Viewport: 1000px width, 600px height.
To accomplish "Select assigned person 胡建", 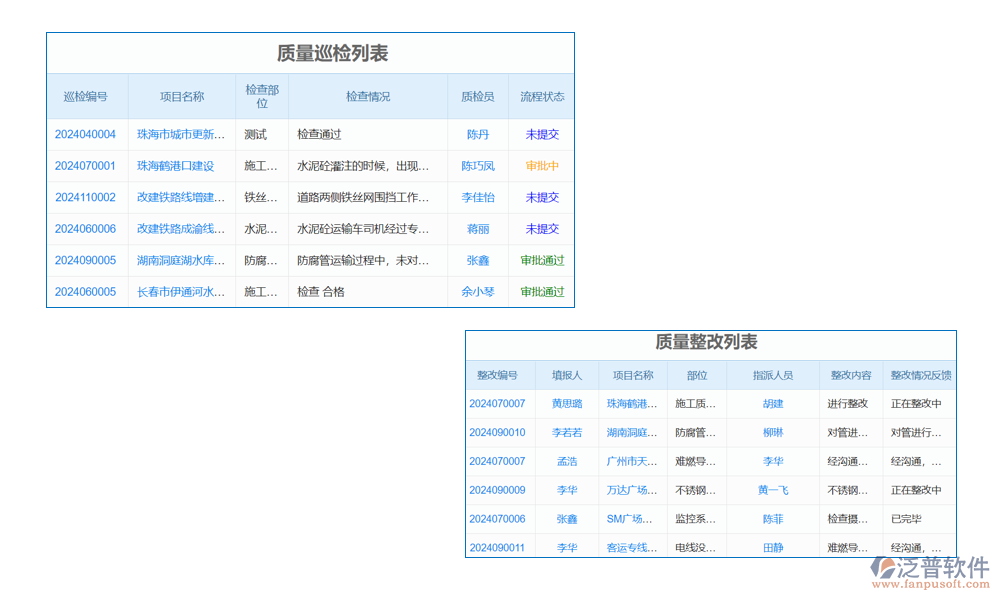I will click(773, 404).
